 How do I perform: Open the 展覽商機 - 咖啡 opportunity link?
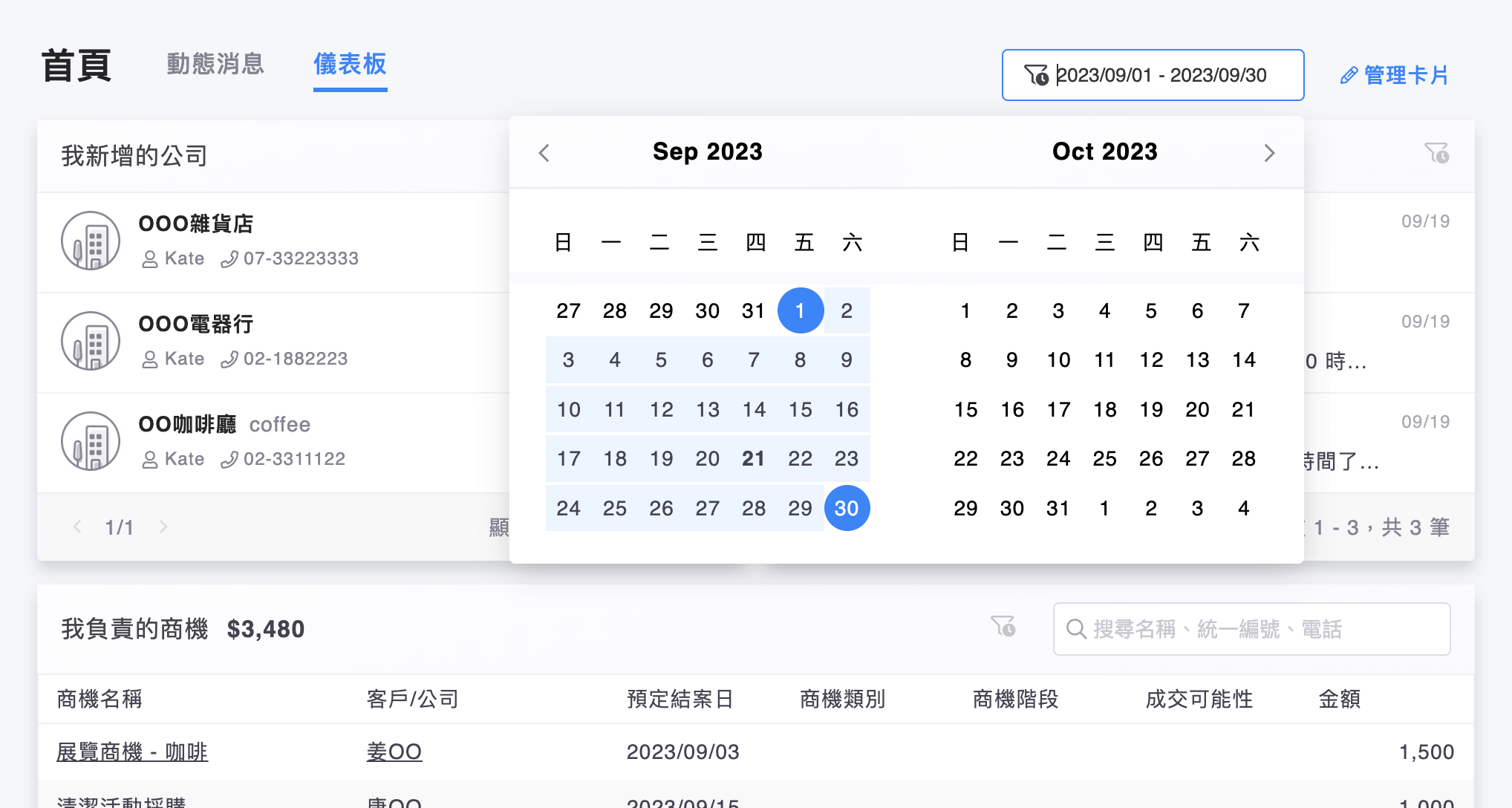(132, 752)
